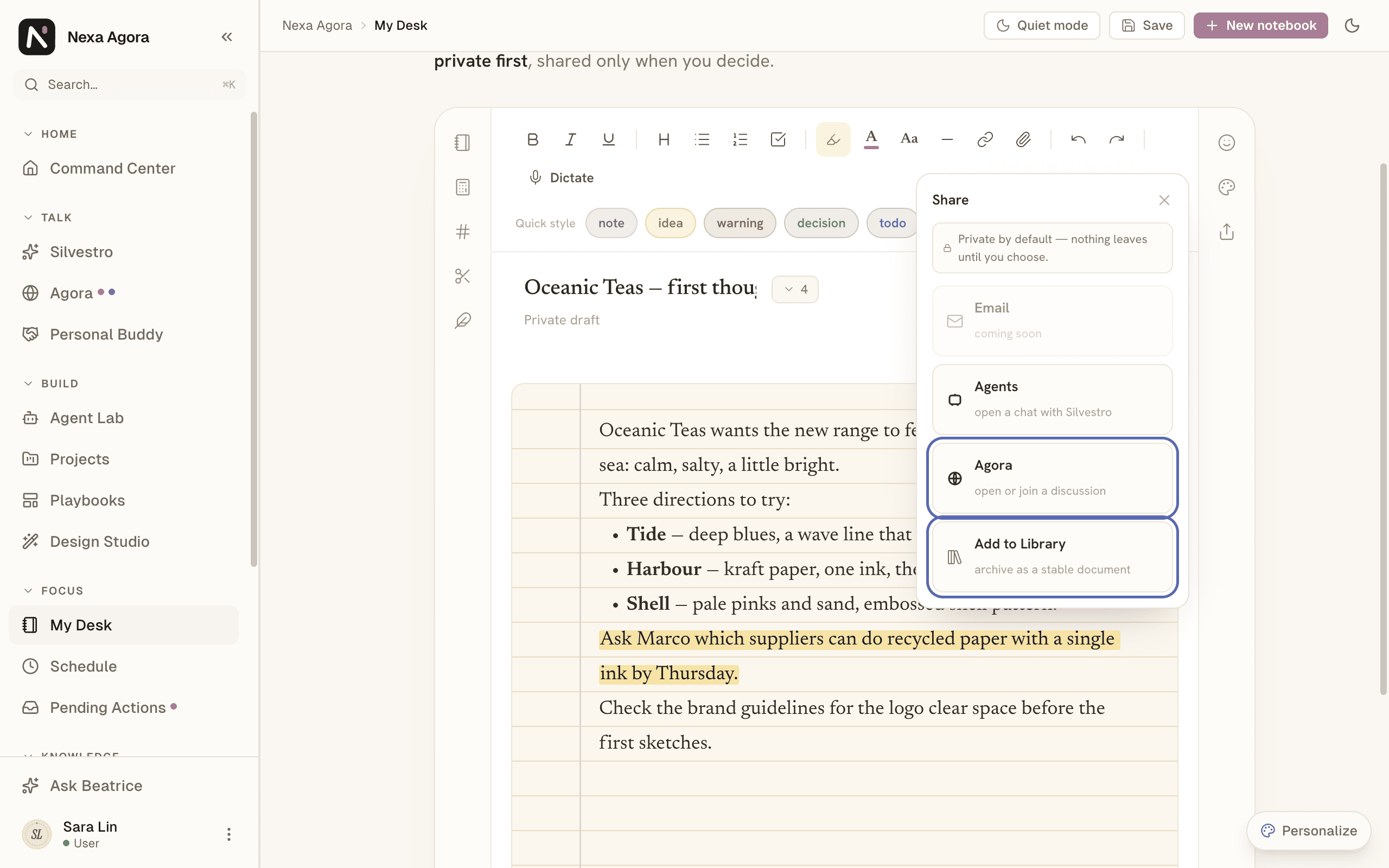Start Dictate voice input
The height and width of the screenshot is (868, 1389).
(561, 178)
